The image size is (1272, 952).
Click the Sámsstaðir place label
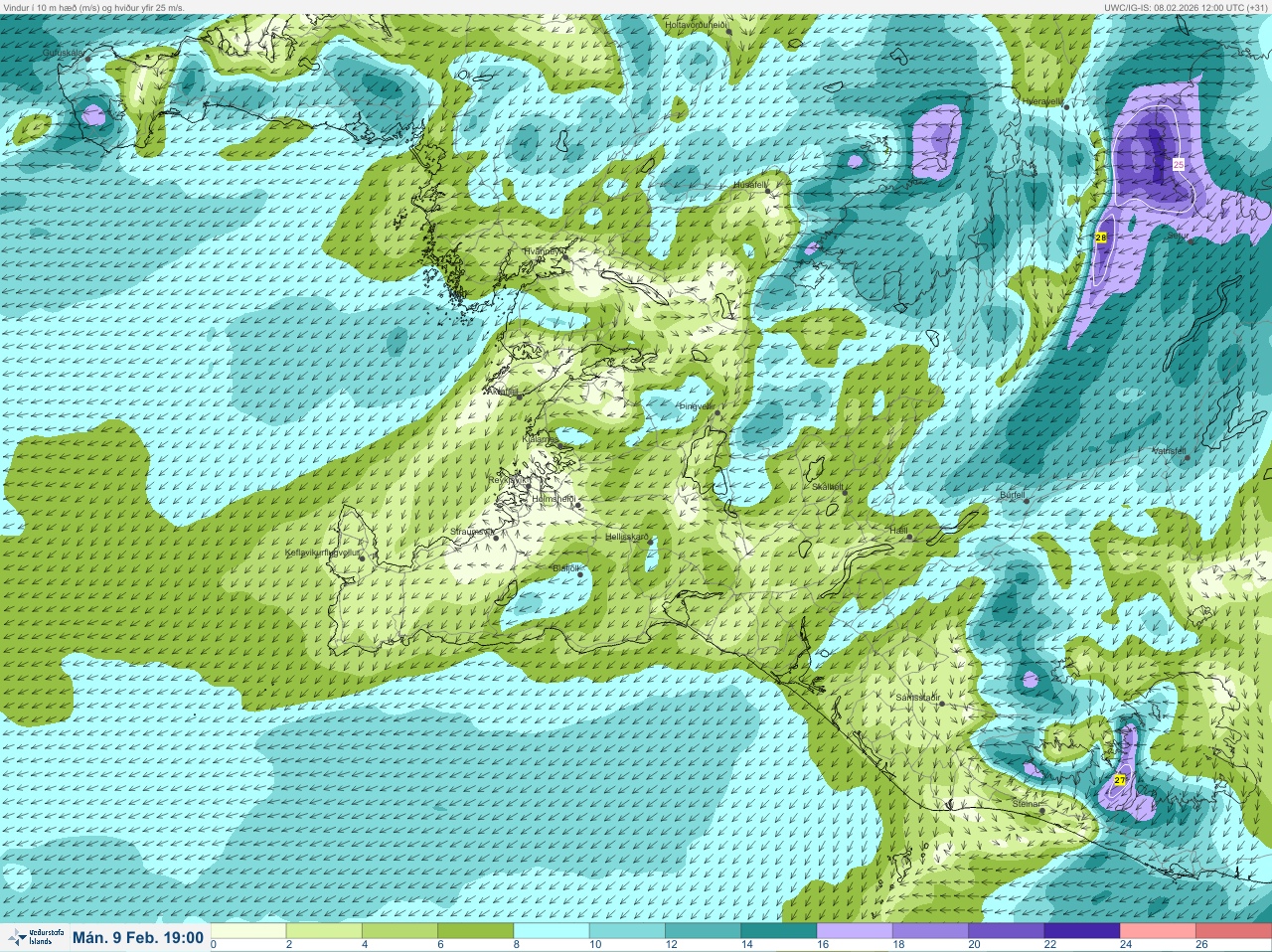click(917, 698)
